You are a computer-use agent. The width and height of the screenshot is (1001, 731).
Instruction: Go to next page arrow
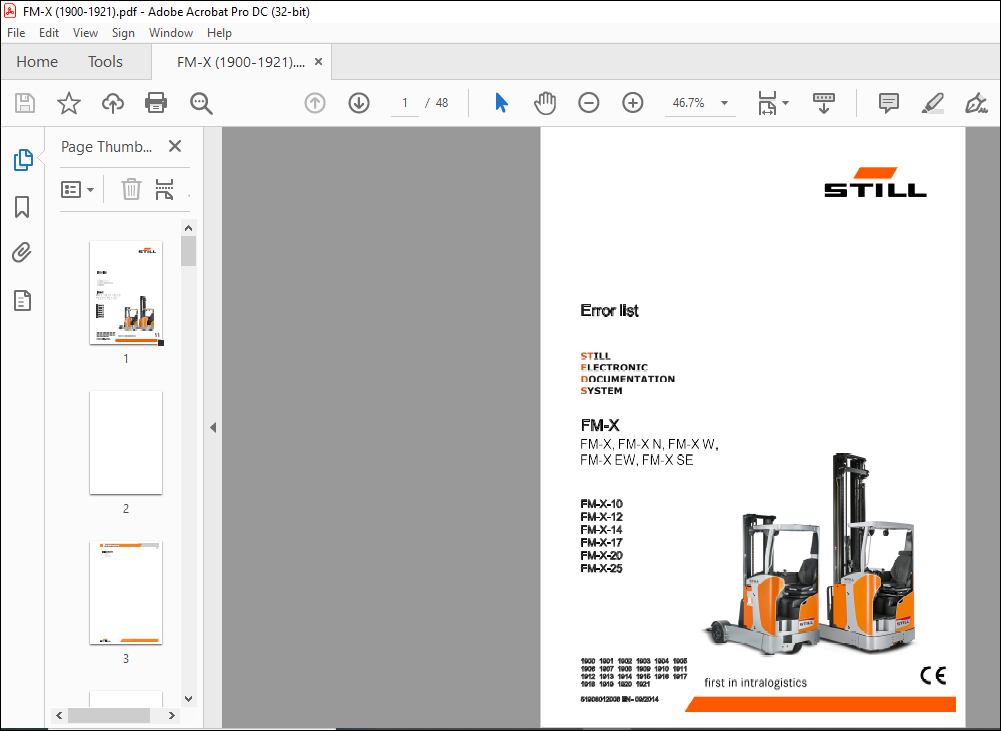359,103
